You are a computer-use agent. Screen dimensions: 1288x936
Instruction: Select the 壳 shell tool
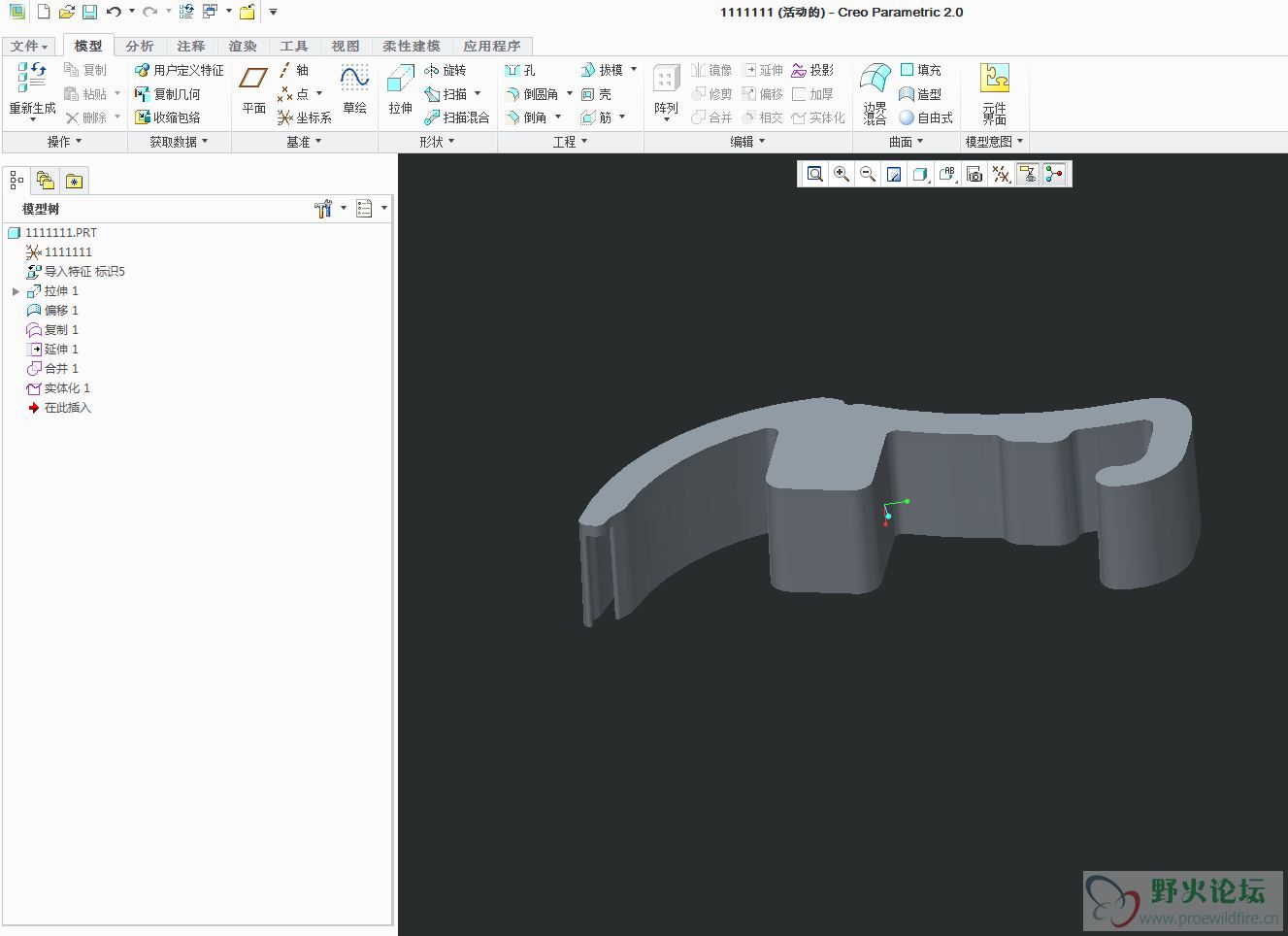coord(596,94)
